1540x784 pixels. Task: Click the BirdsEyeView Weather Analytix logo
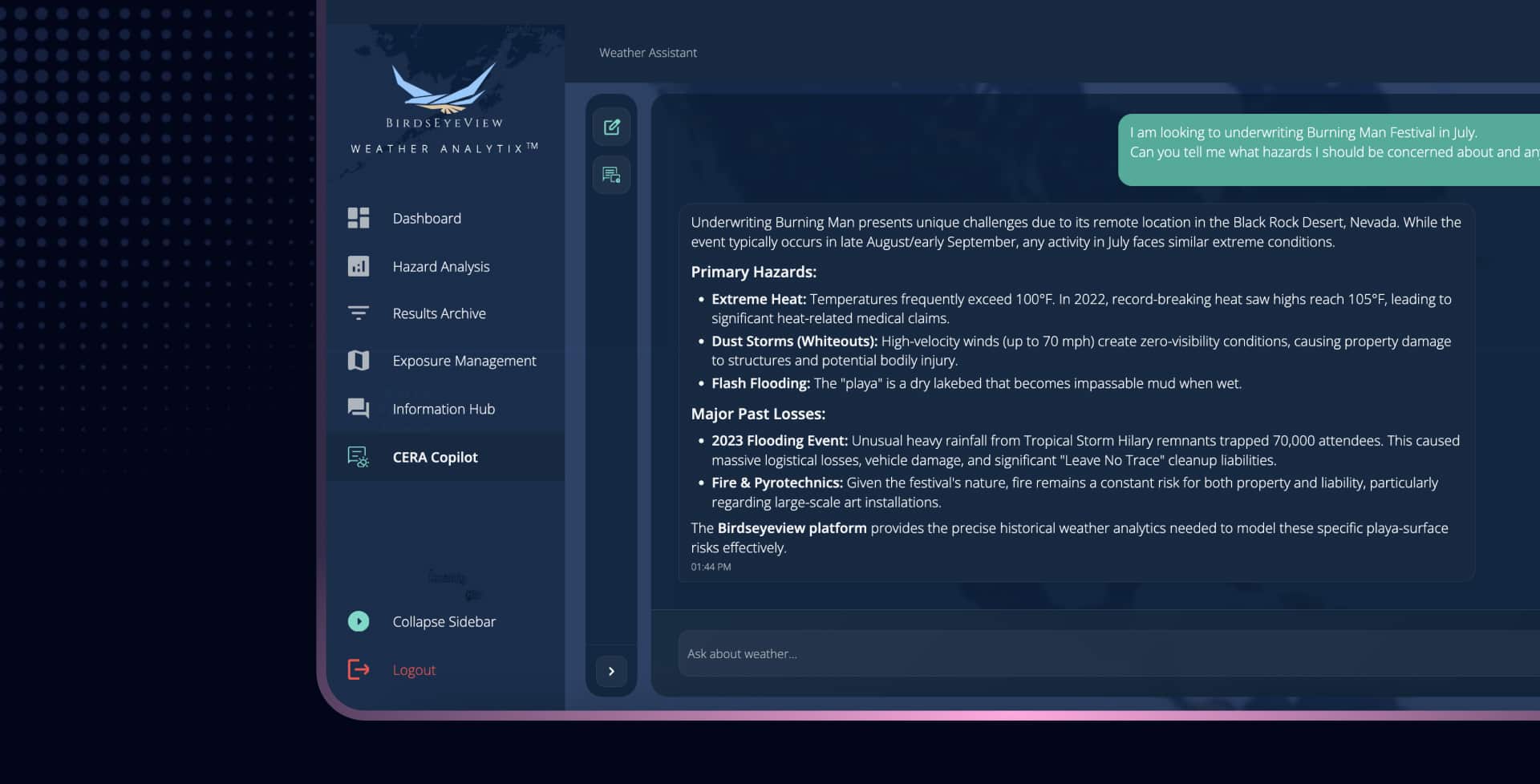(x=444, y=108)
